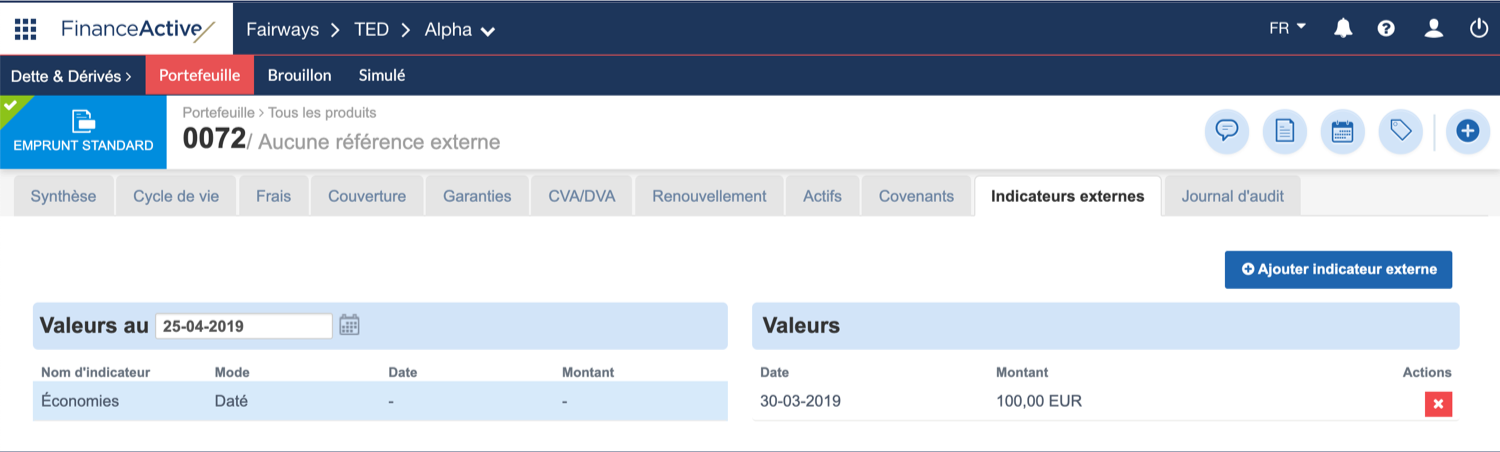Click the Valeurs au date field
This screenshot has height=452, width=1500.
pyautogui.click(x=243, y=326)
